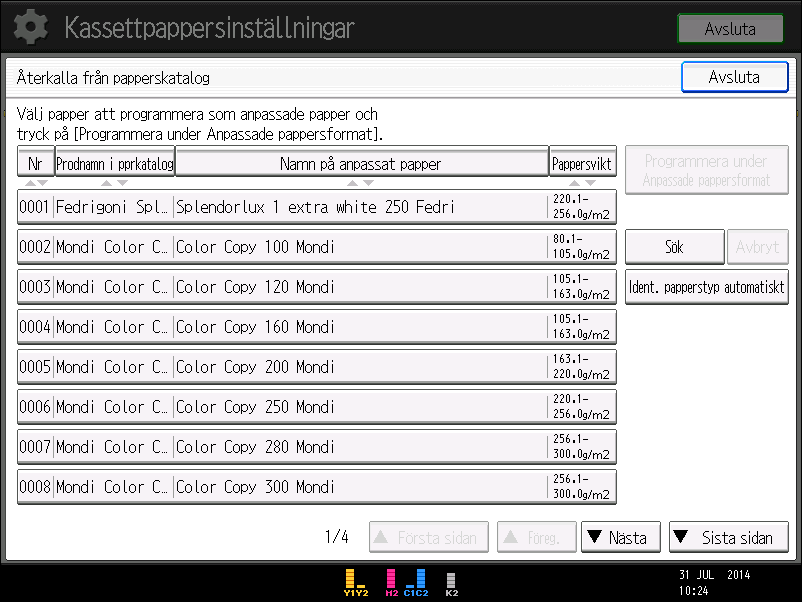Sort Prodnamn i pprkatalog ascending arrow
Screen dimensions: 802x602
(106, 183)
